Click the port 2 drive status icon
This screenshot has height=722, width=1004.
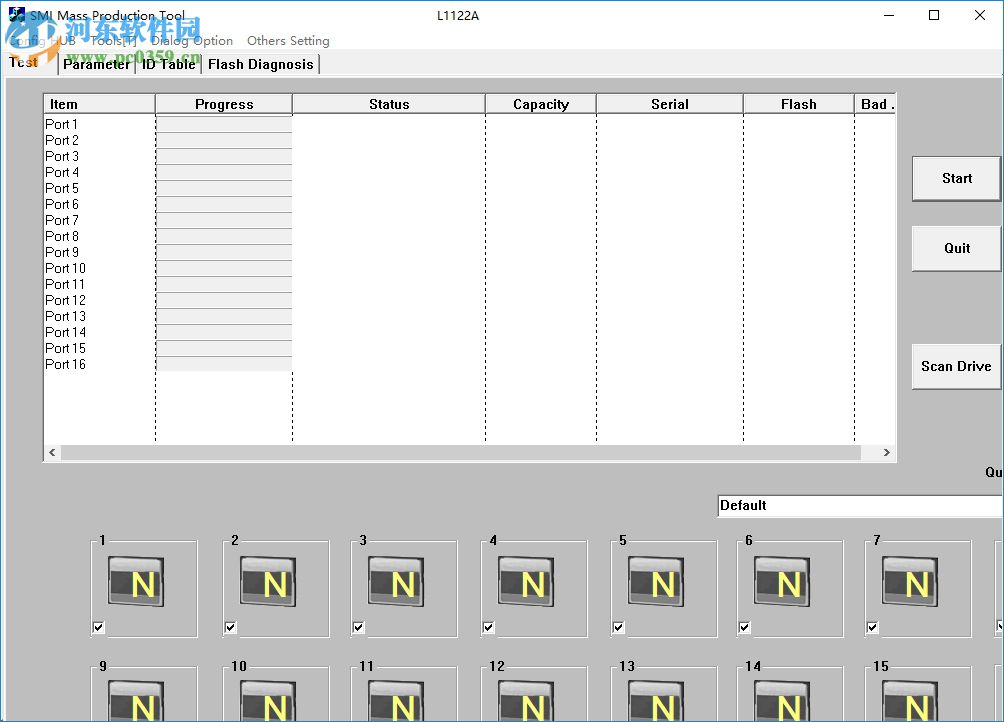point(268,581)
